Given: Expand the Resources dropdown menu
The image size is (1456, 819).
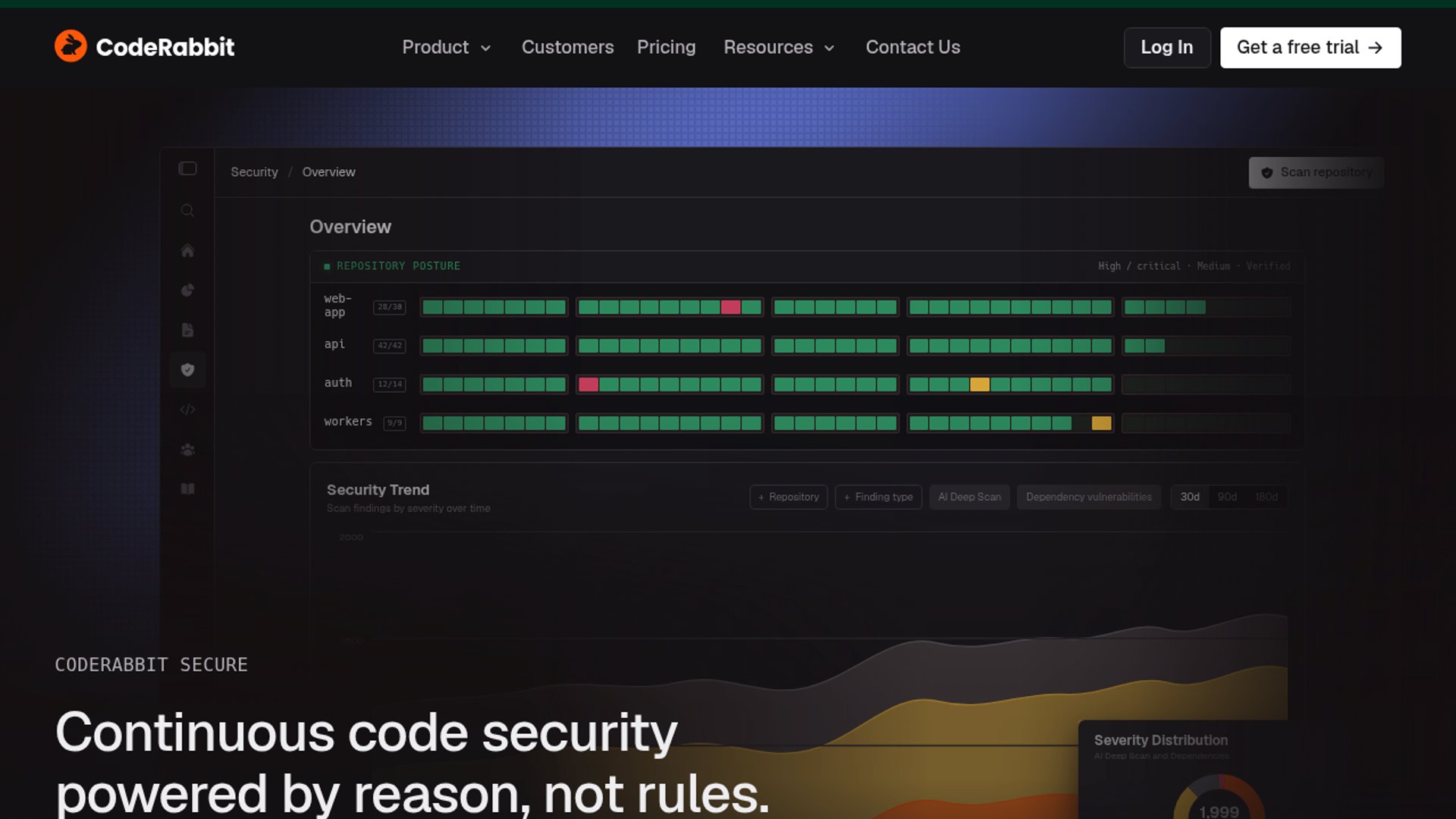Looking at the screenshot, I should tap(779, 47).
